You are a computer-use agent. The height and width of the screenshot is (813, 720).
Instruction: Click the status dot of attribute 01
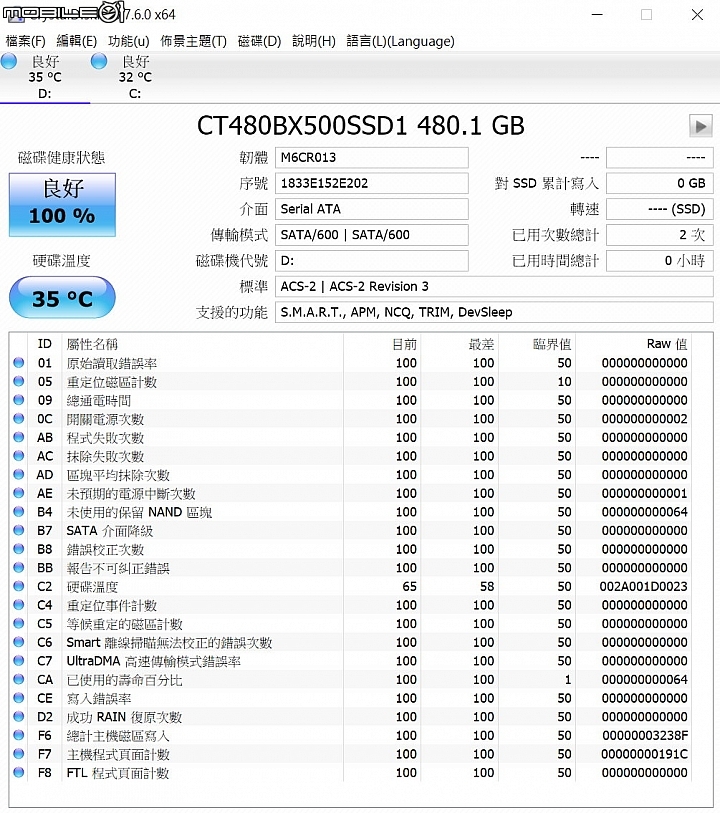(19, 363)
